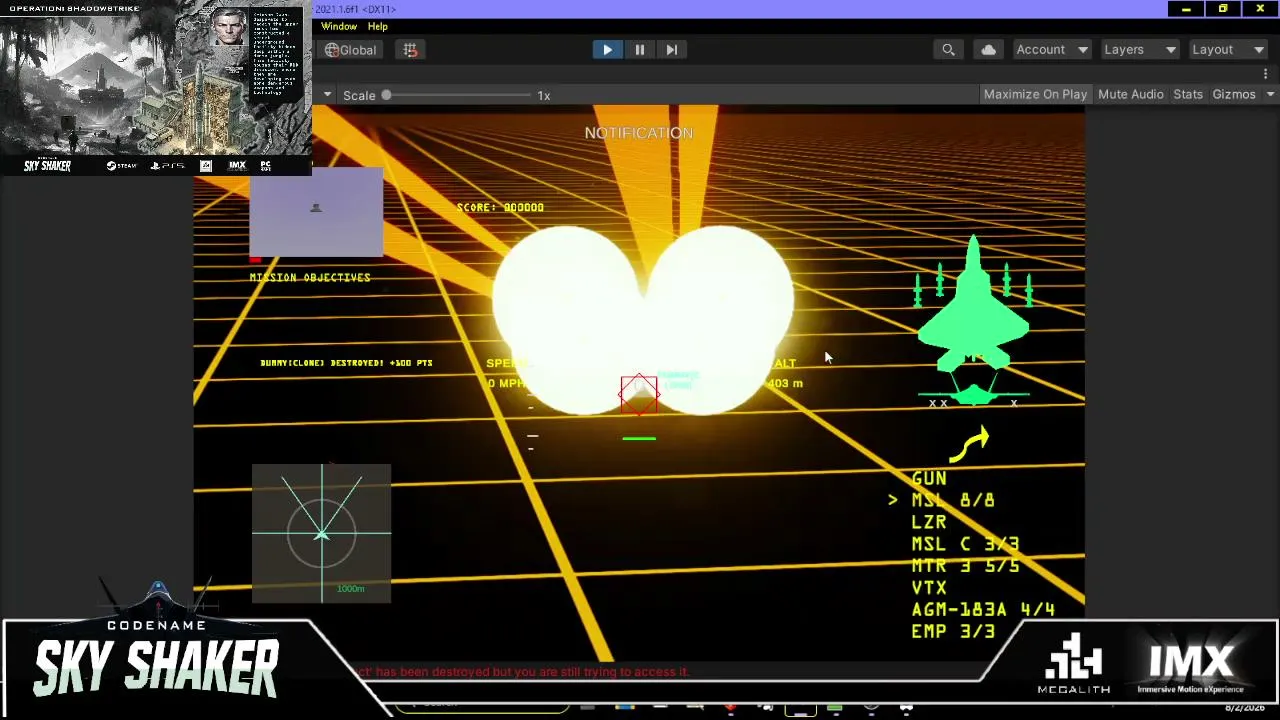This screenshot has width=1280, height=720.
Task: Click the grey camera preview panel
Action: pos(316,212)
